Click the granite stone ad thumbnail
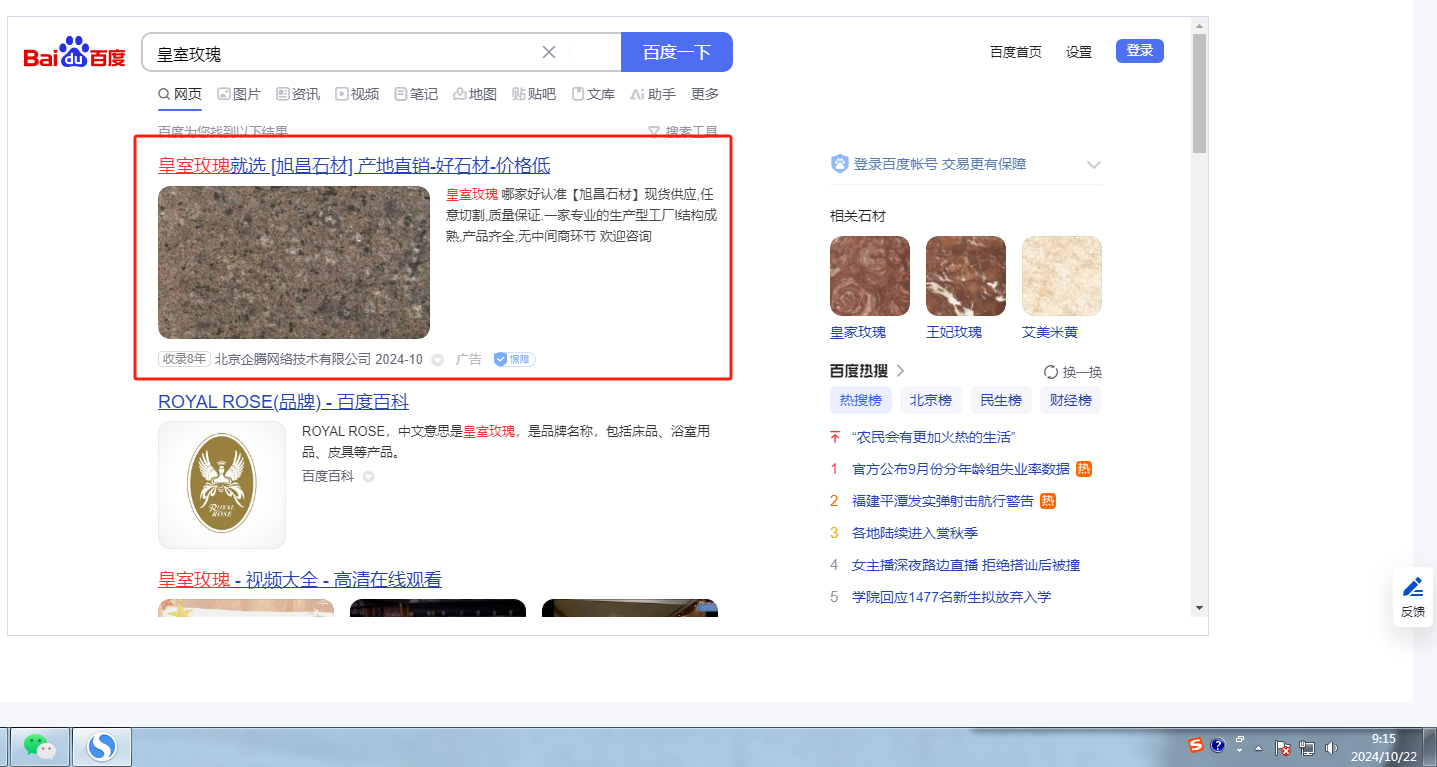This screenshot has height=767, width=1437. 294,263
